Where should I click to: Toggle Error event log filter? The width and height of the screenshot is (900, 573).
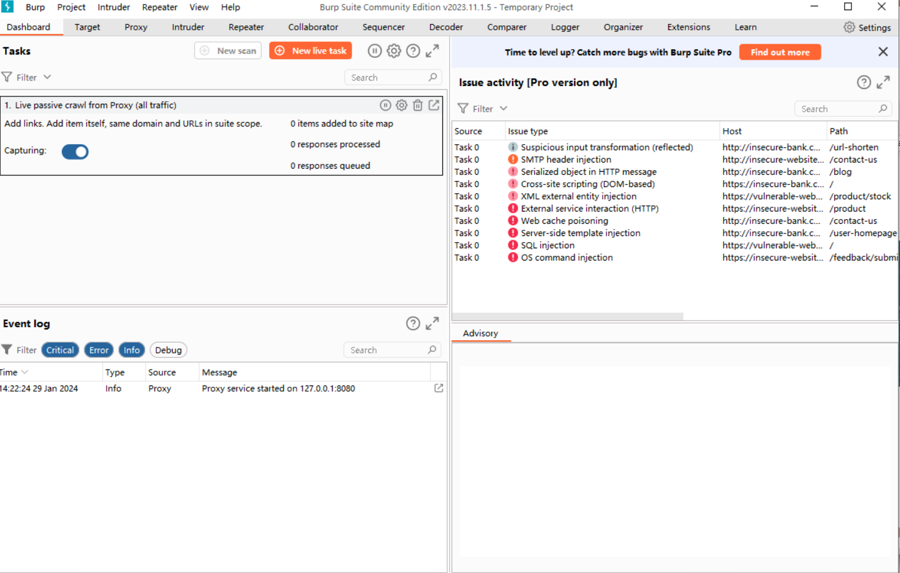[99, 350]
